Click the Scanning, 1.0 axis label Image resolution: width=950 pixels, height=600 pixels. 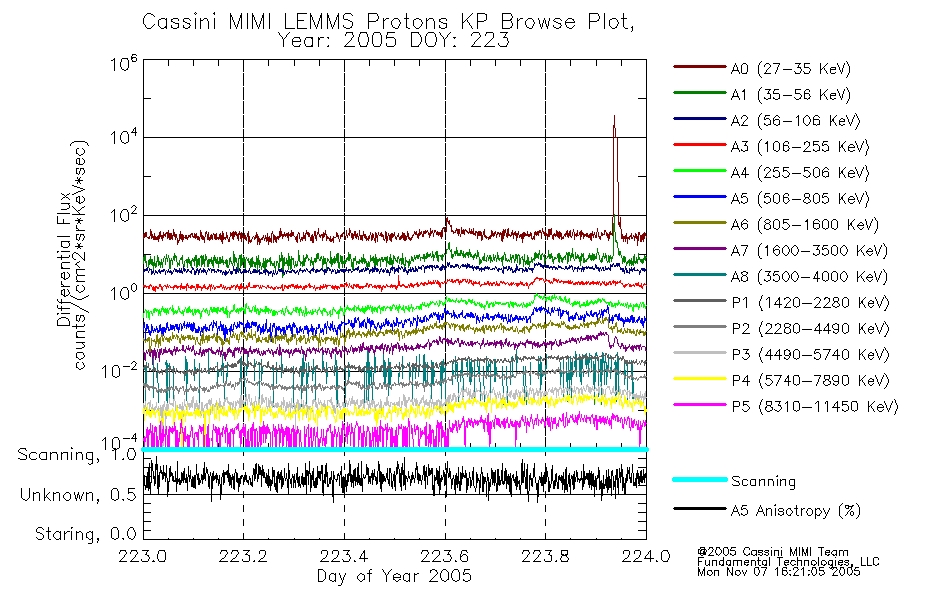click(77, 455)
